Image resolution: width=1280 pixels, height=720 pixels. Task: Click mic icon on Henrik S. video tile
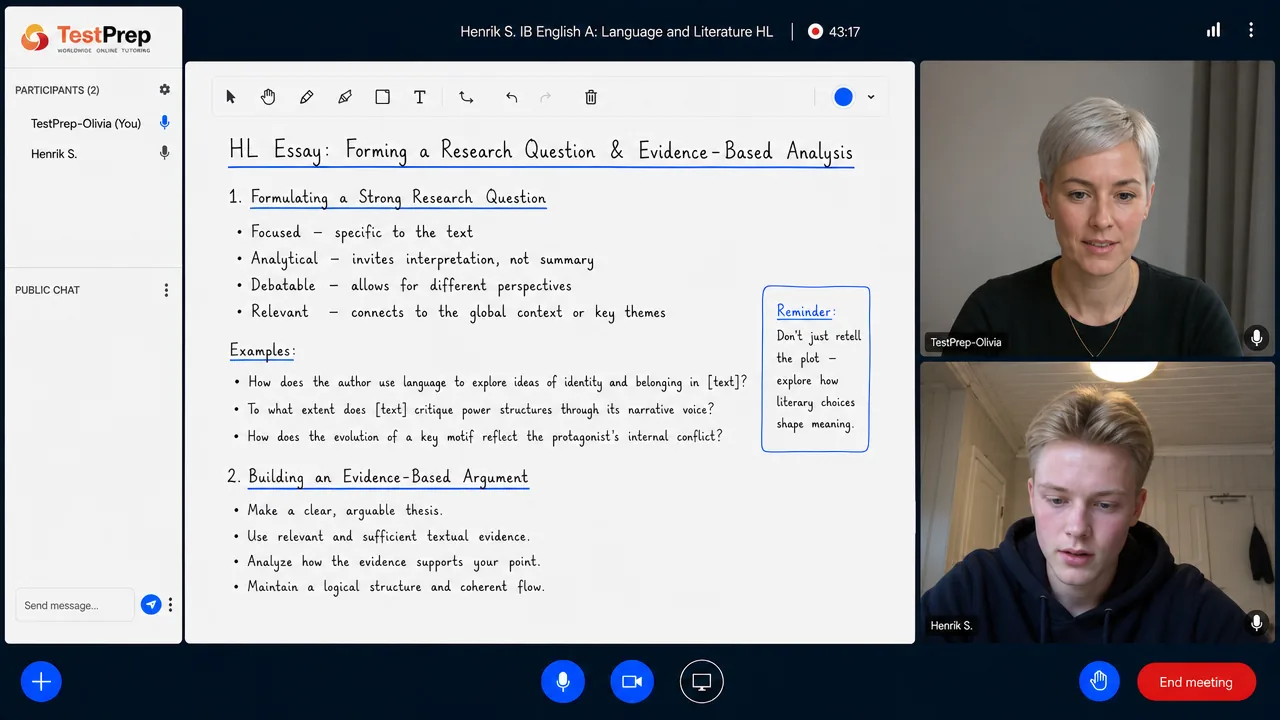click(x=1257, y=623)
